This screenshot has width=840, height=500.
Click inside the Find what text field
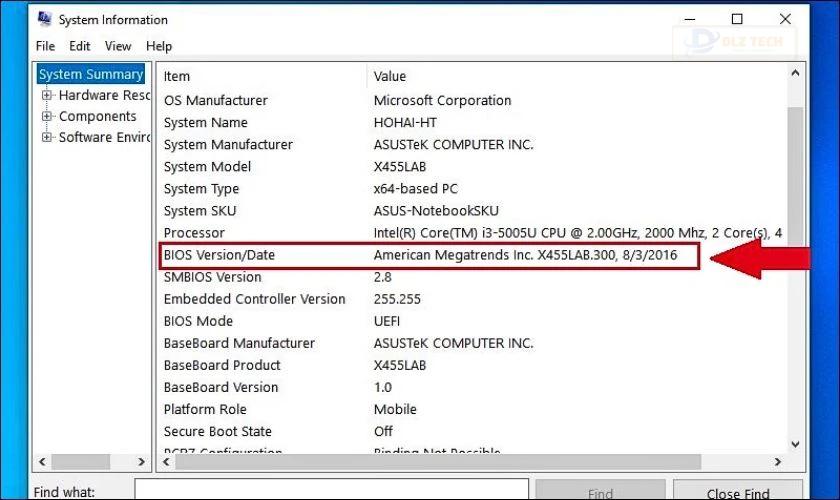pyautogui.click(x=332, y=489)
